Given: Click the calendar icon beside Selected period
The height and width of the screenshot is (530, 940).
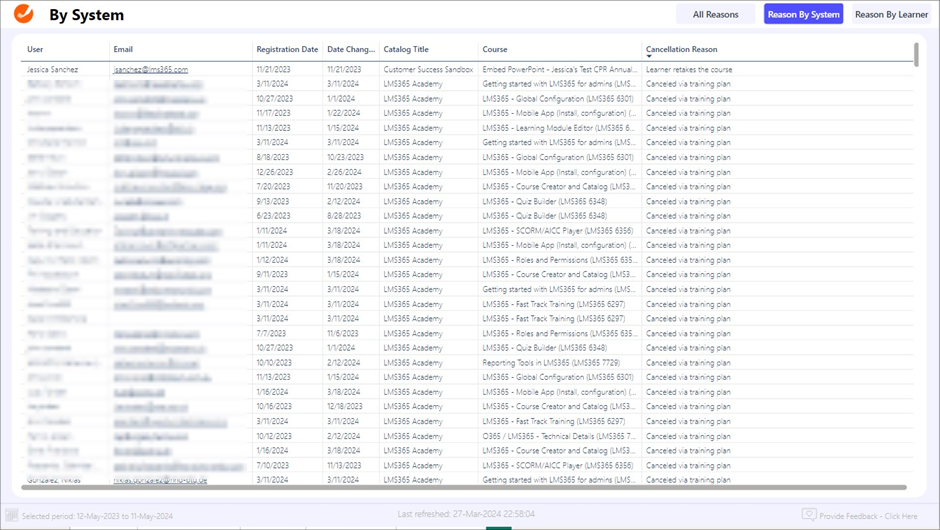Looking at the screenshot, I should click(12, 516).
